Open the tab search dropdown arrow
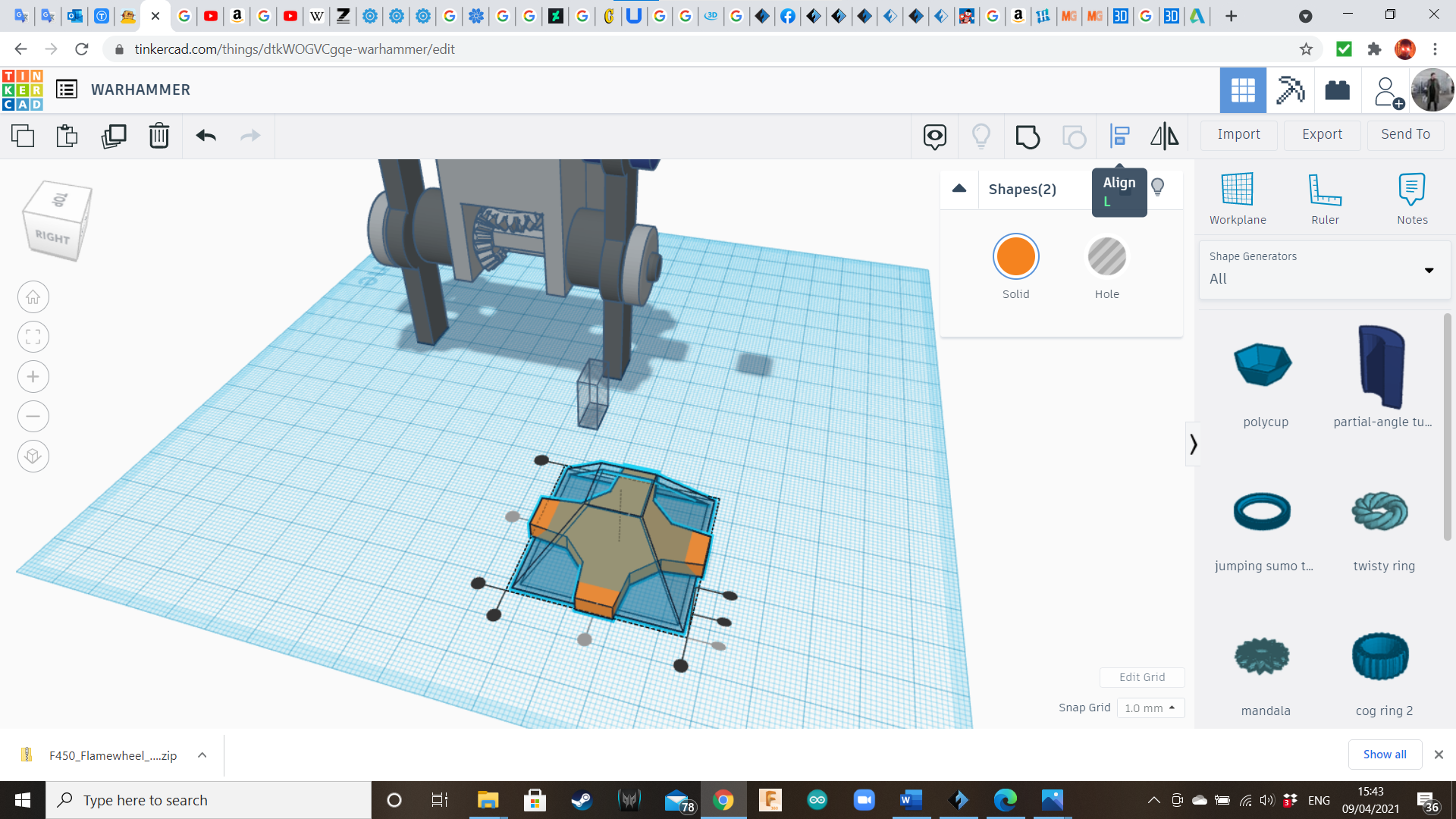The image size is (1456, 819). [1306, 16]
